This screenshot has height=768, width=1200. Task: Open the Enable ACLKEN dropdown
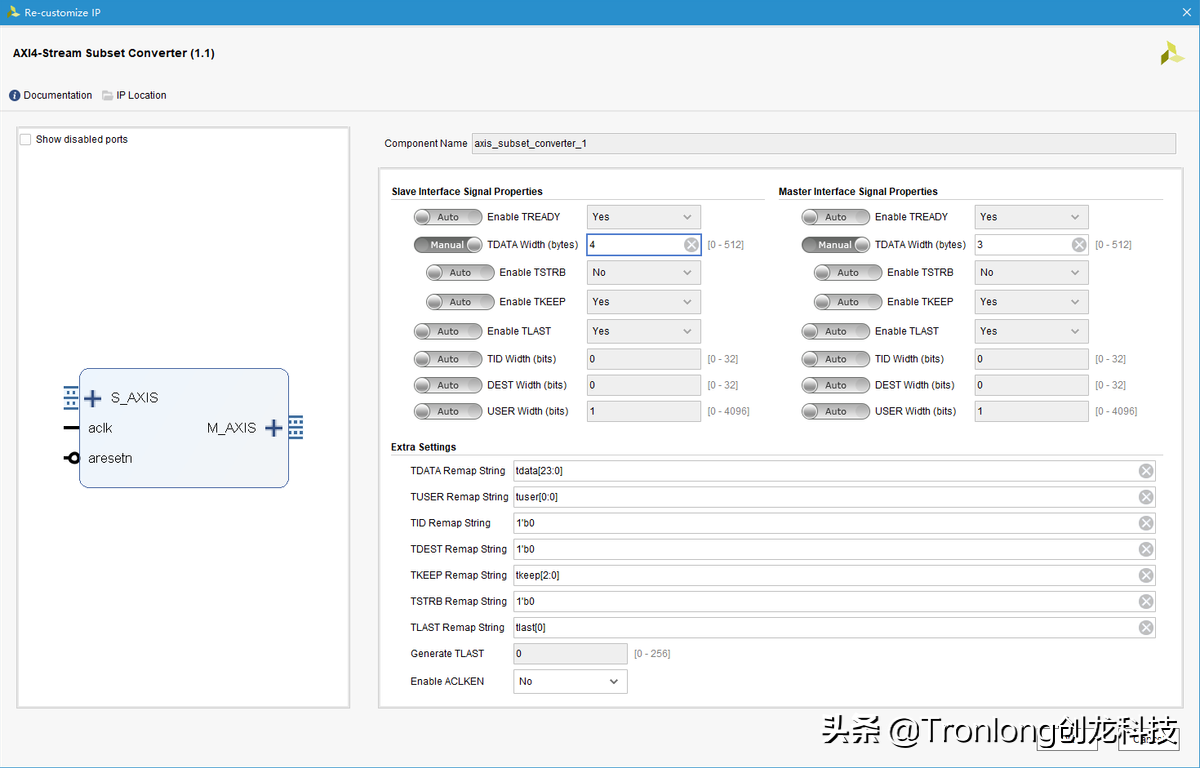570,682
